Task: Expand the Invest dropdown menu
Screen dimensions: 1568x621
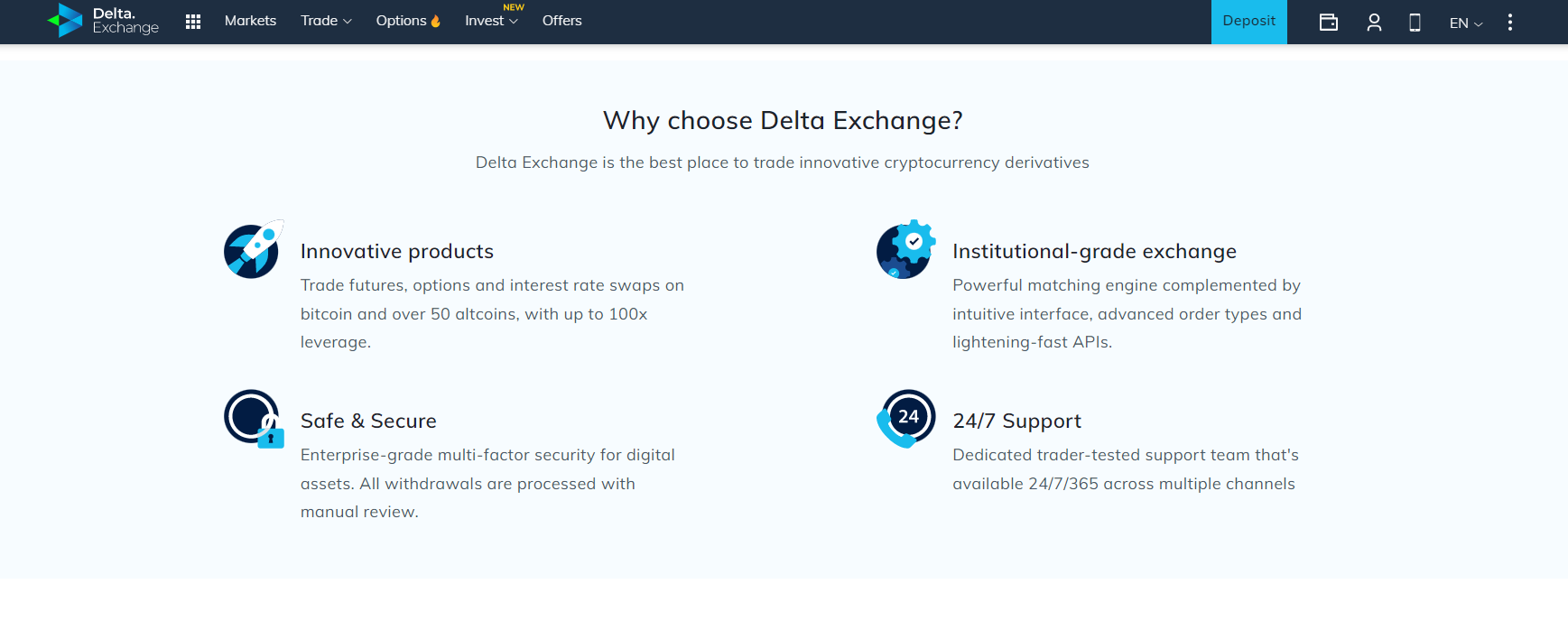Action: [x=491, y=21]
